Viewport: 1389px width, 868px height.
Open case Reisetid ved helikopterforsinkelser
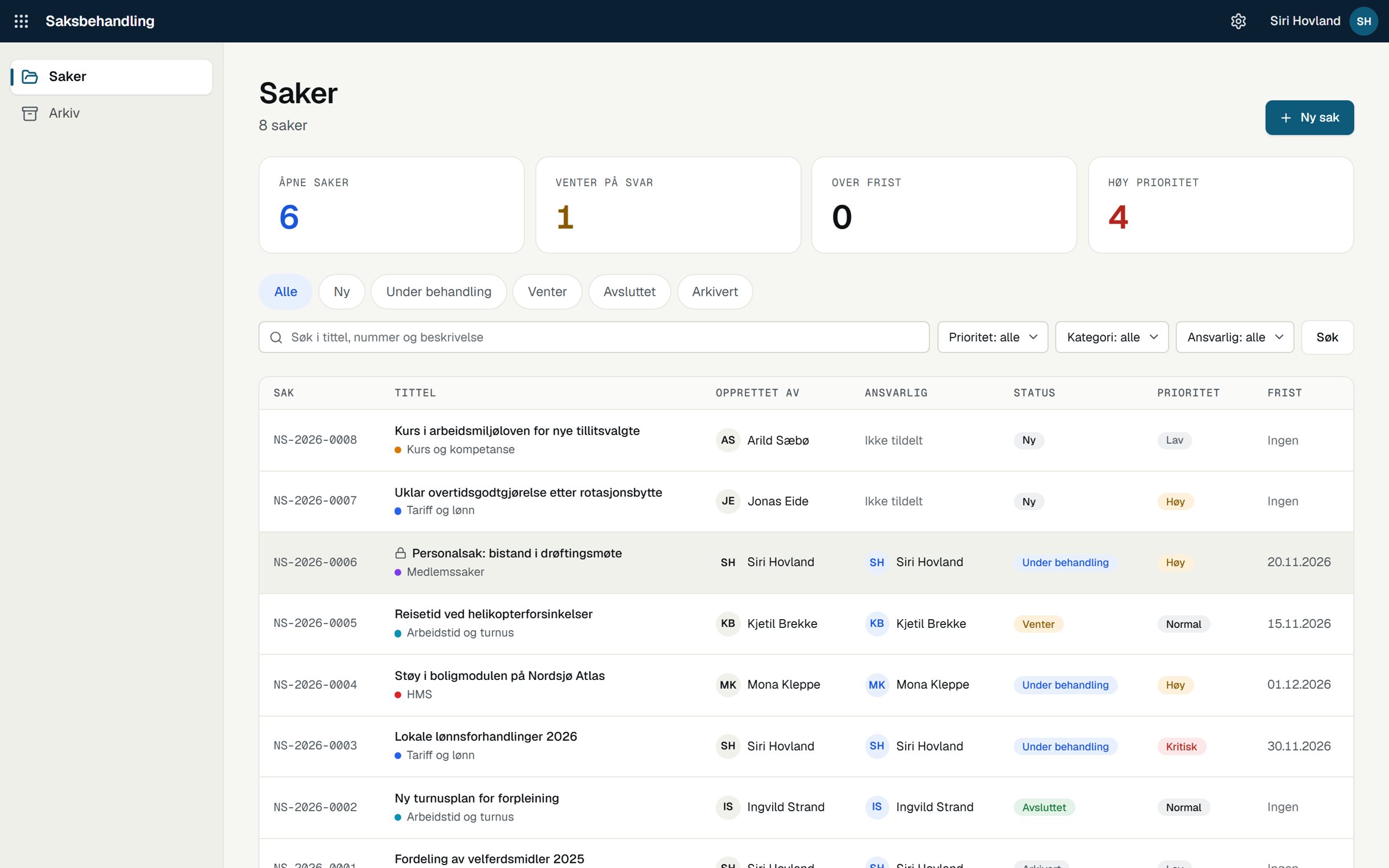click(494, 614)
